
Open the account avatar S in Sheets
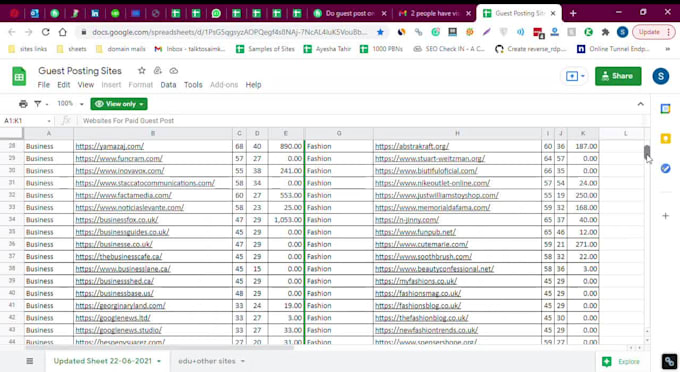tap(660, 76)
